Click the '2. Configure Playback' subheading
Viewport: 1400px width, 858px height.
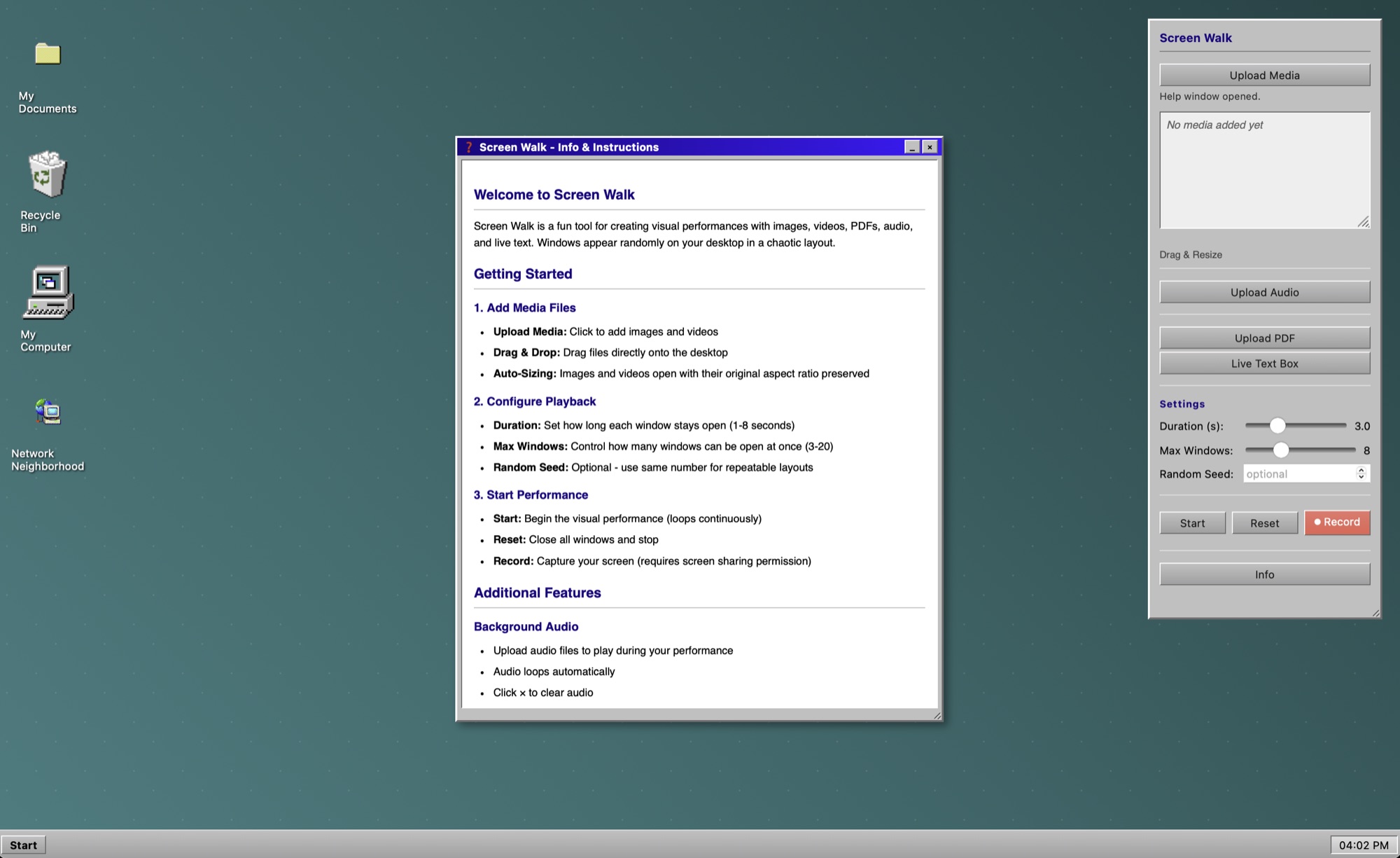pos(535,401)
